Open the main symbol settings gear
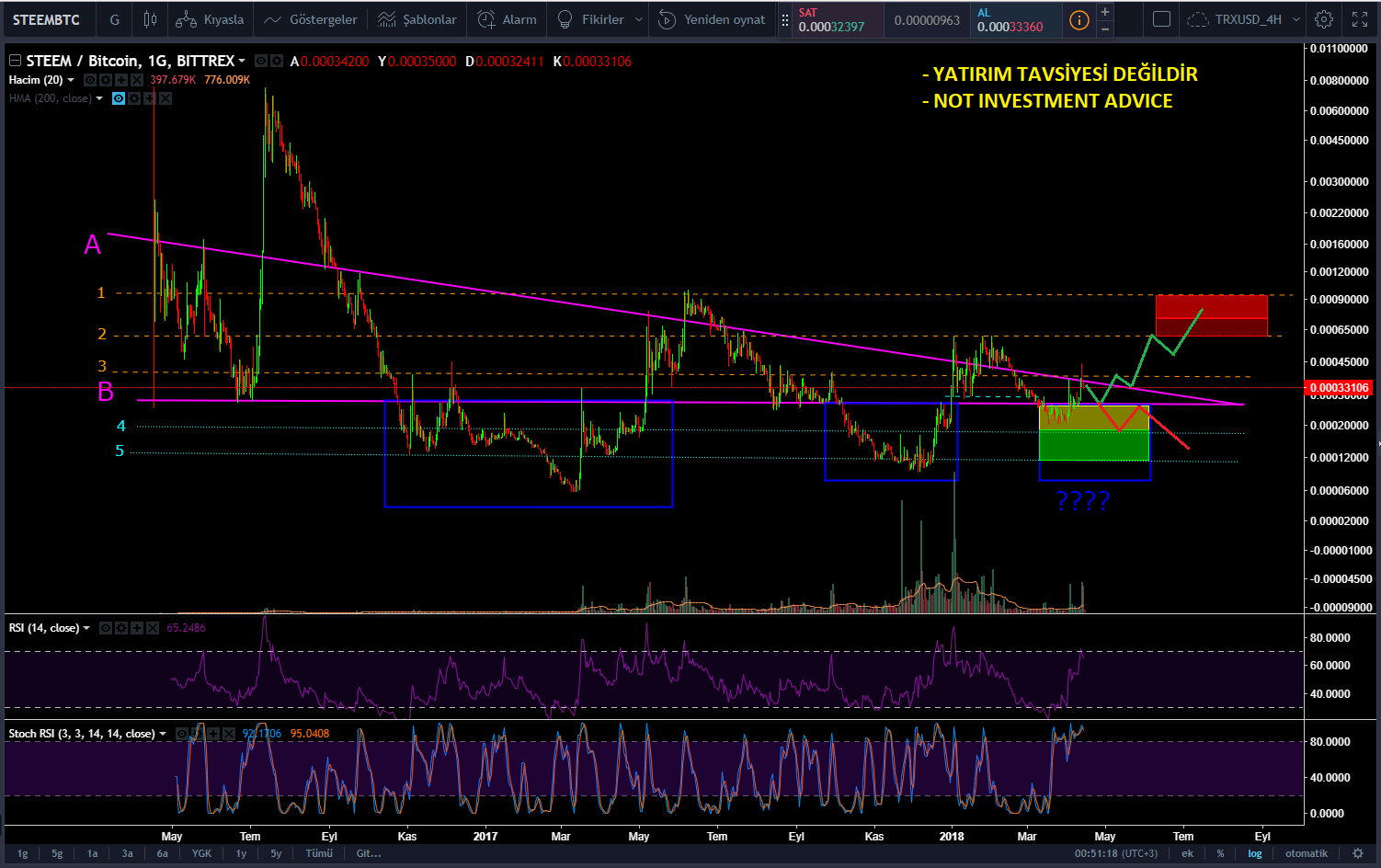 (277, 61)
